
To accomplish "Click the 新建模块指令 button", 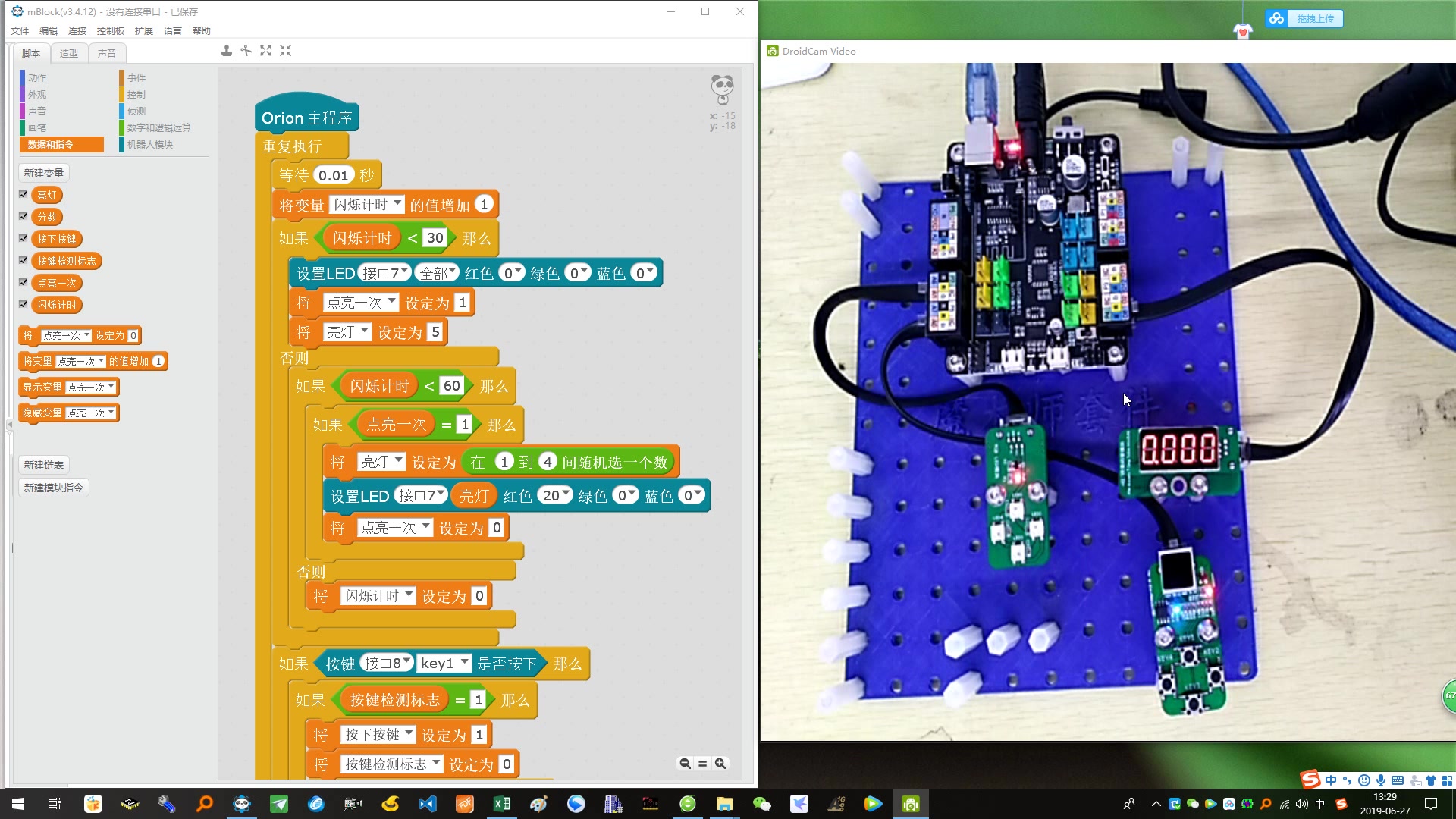I will (53, 488).
